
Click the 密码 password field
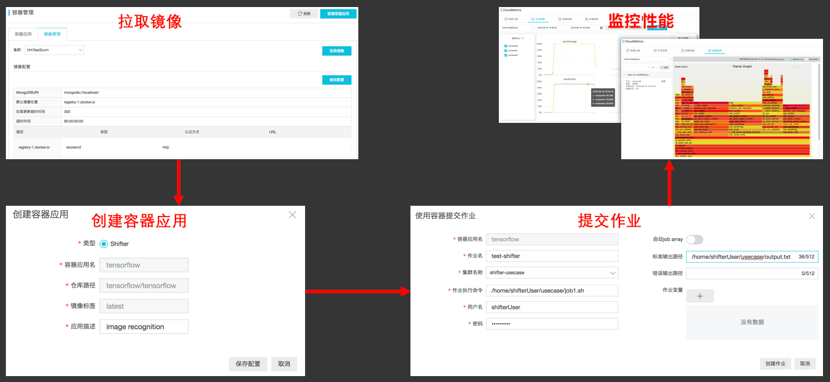pyautogui.click(x=552, y=324)
